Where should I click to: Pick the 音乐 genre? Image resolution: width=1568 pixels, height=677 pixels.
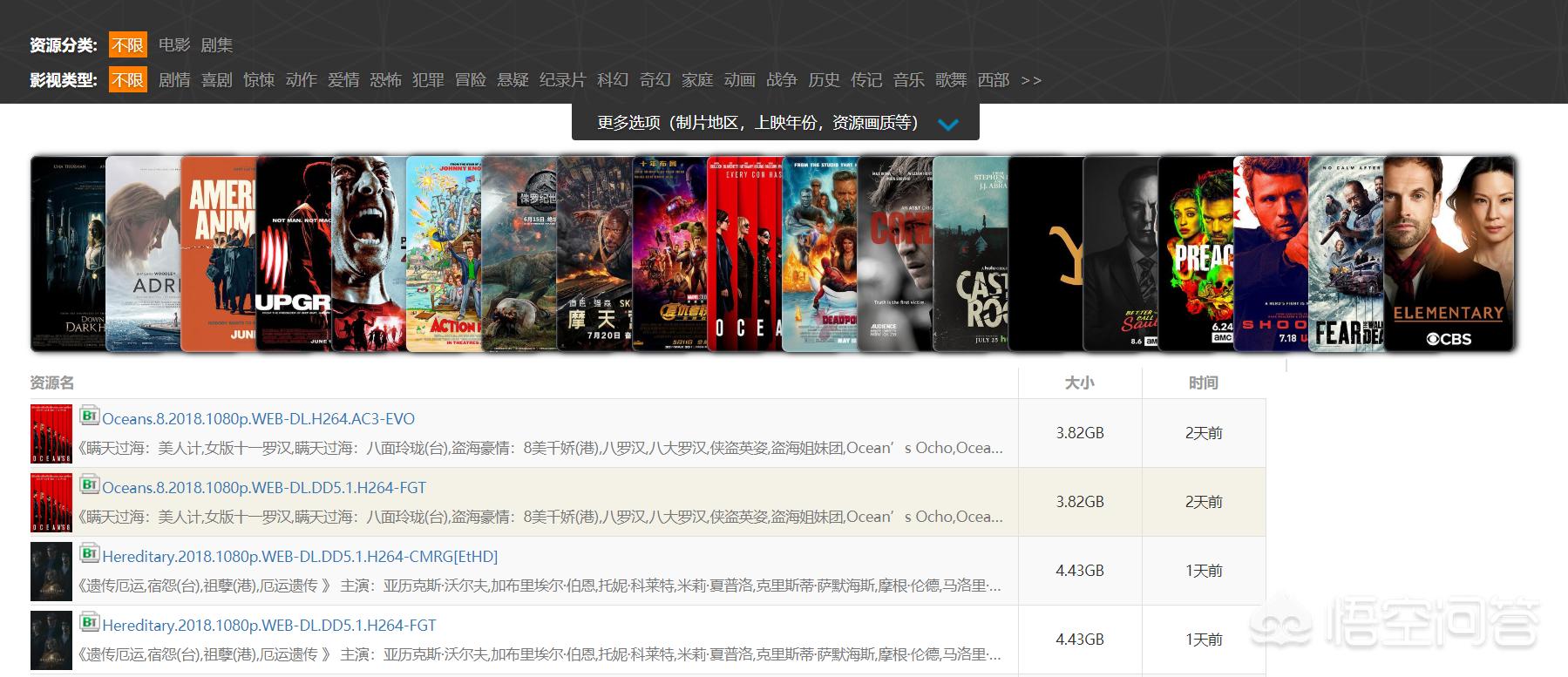[909, 80]
